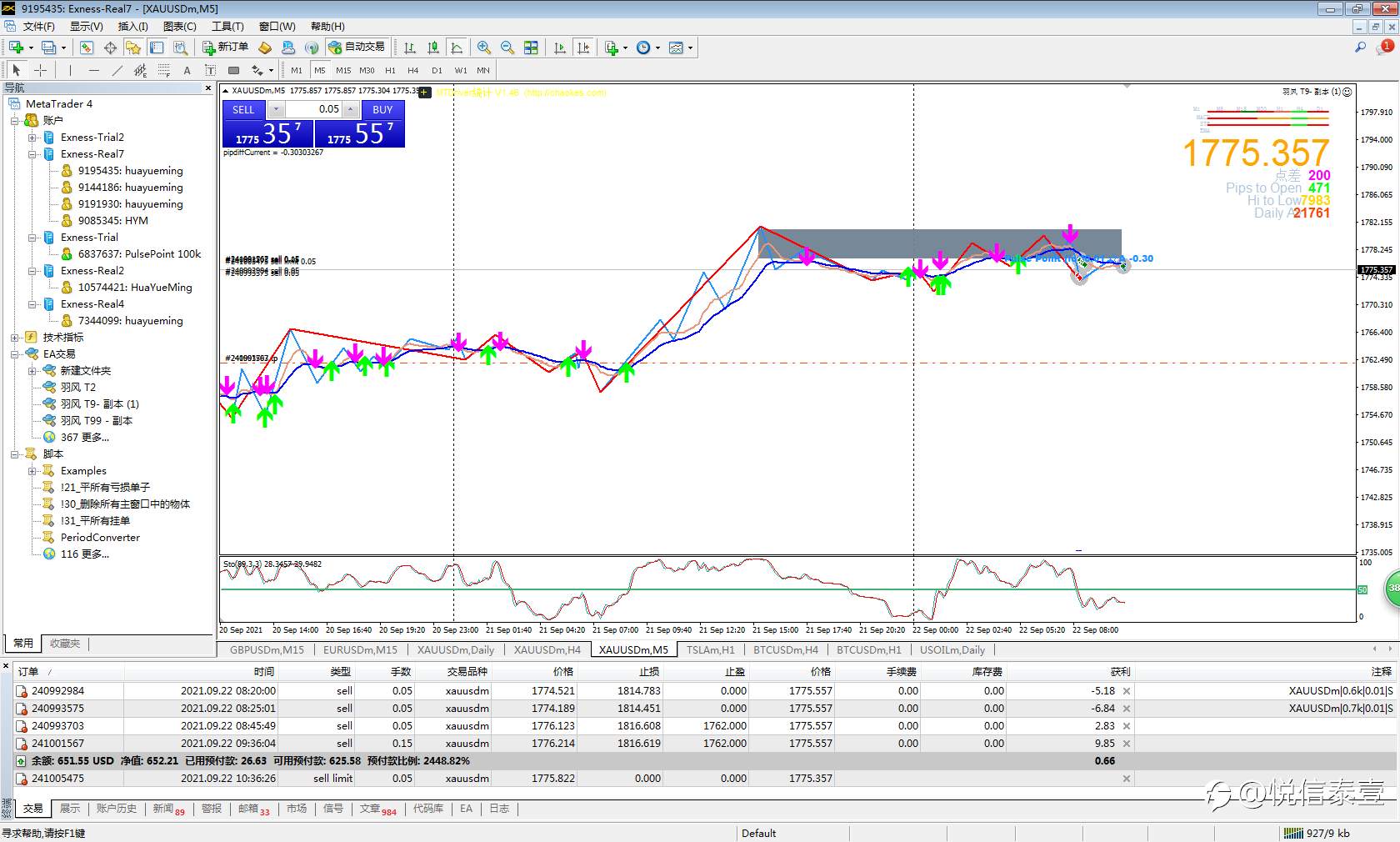Select account 6837637: PulsePoint 100k
The image size is (1400, 842).
point(139,254)
